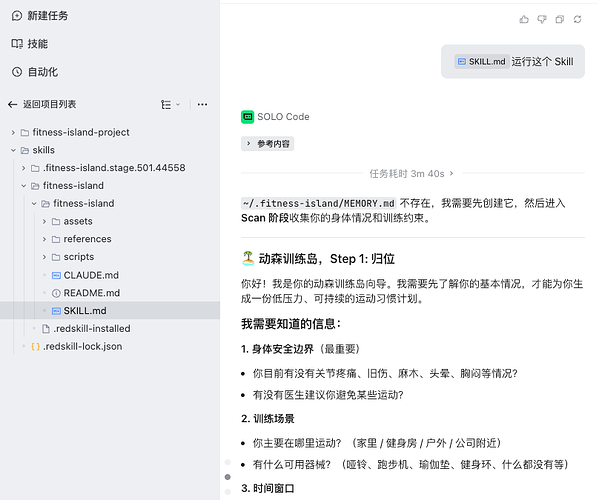Collapse the skills folder chevron

[13, 150]
